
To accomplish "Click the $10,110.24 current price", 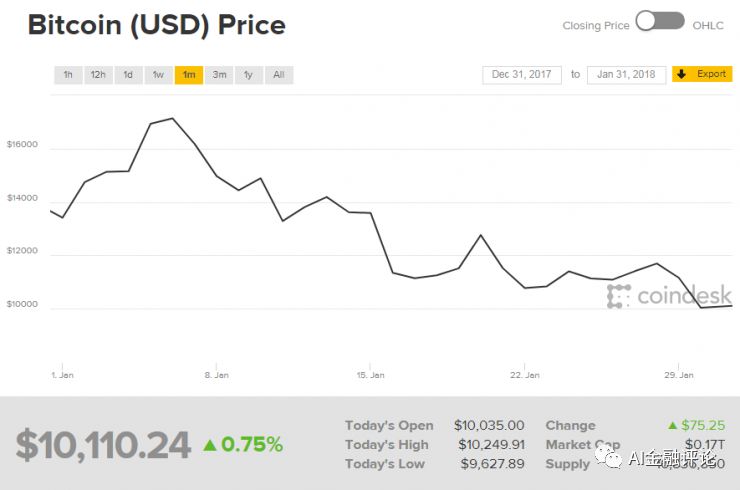I will (103, 445).
